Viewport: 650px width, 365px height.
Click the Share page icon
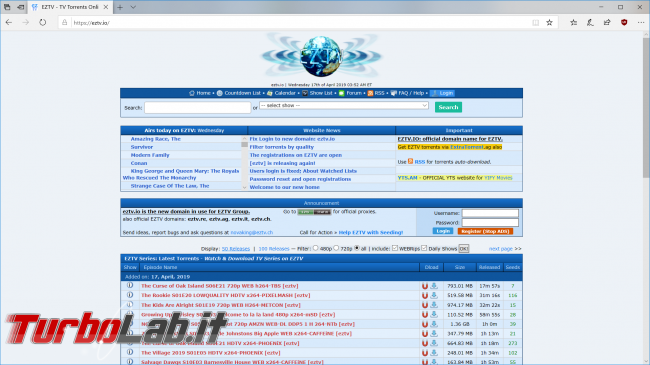coord(607,22)
